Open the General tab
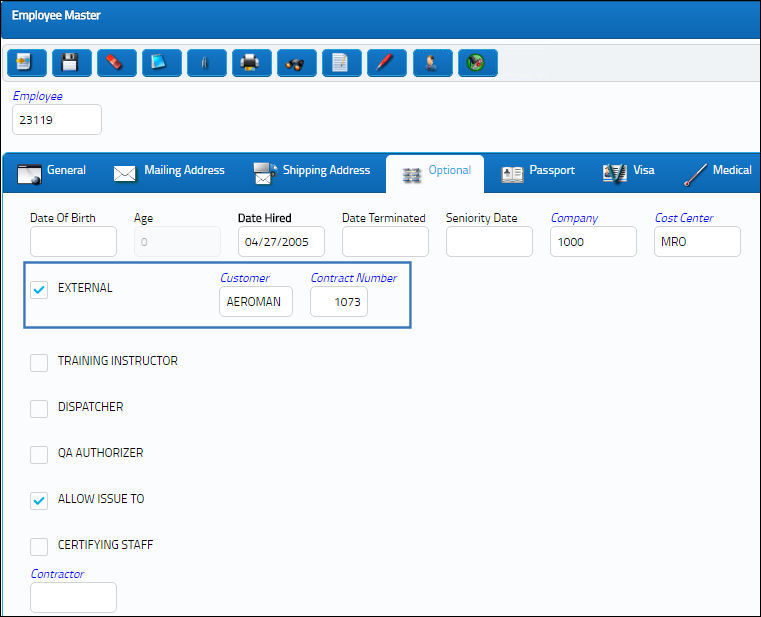761x617 pixels. tap(51, 173)
